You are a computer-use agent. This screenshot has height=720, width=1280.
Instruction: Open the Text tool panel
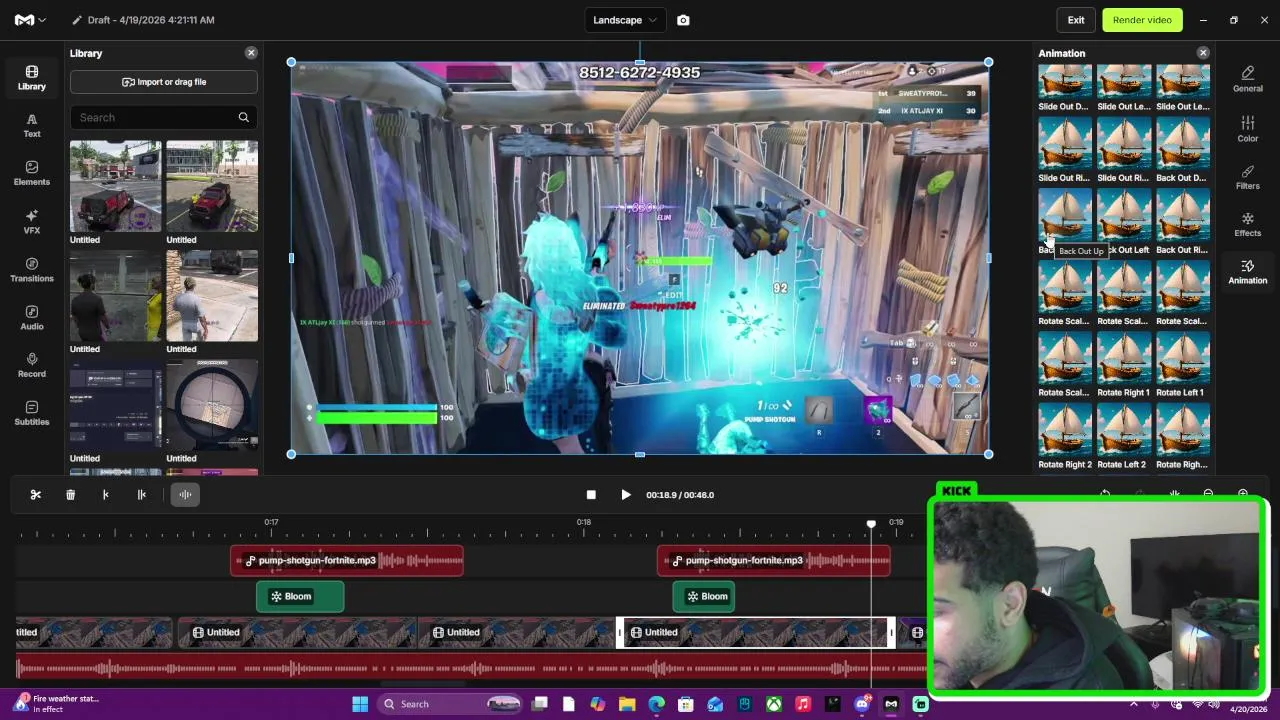pyautogui.click(x=31, y=125)
